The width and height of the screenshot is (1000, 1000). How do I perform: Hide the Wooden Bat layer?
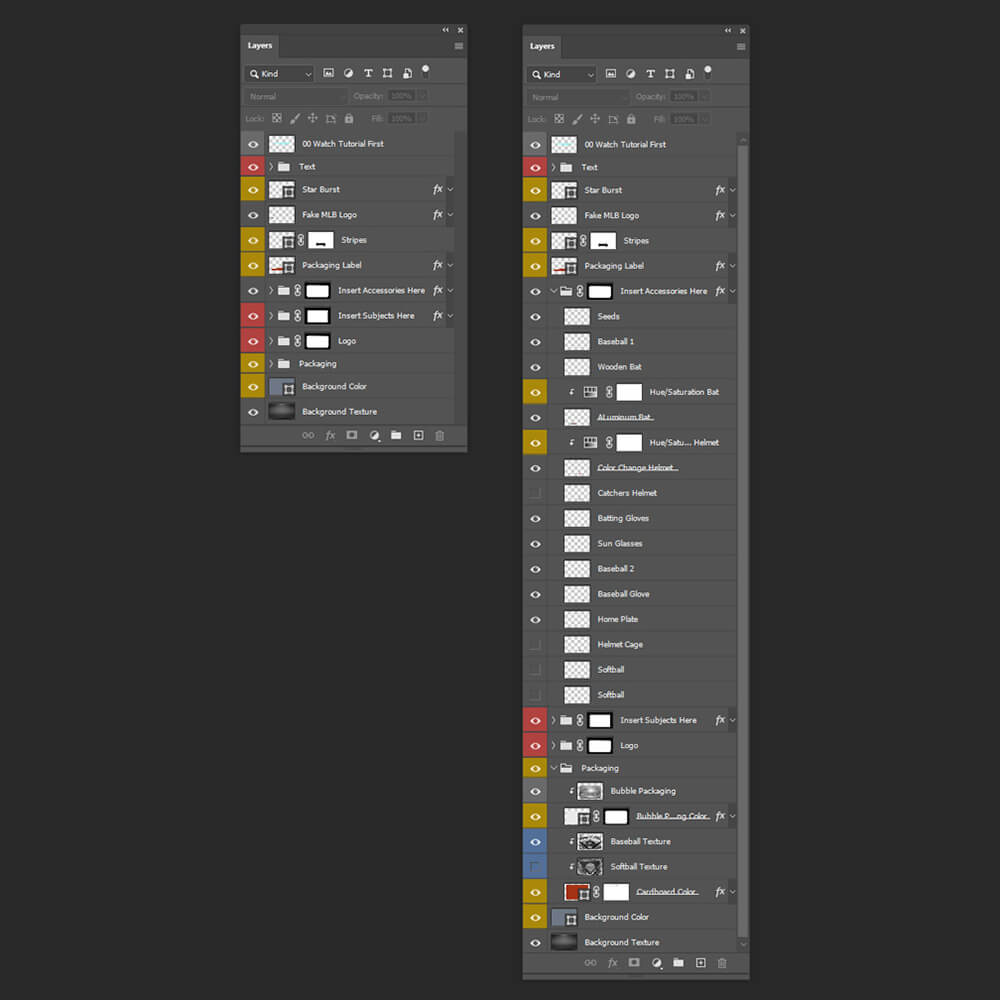(535, 367)
